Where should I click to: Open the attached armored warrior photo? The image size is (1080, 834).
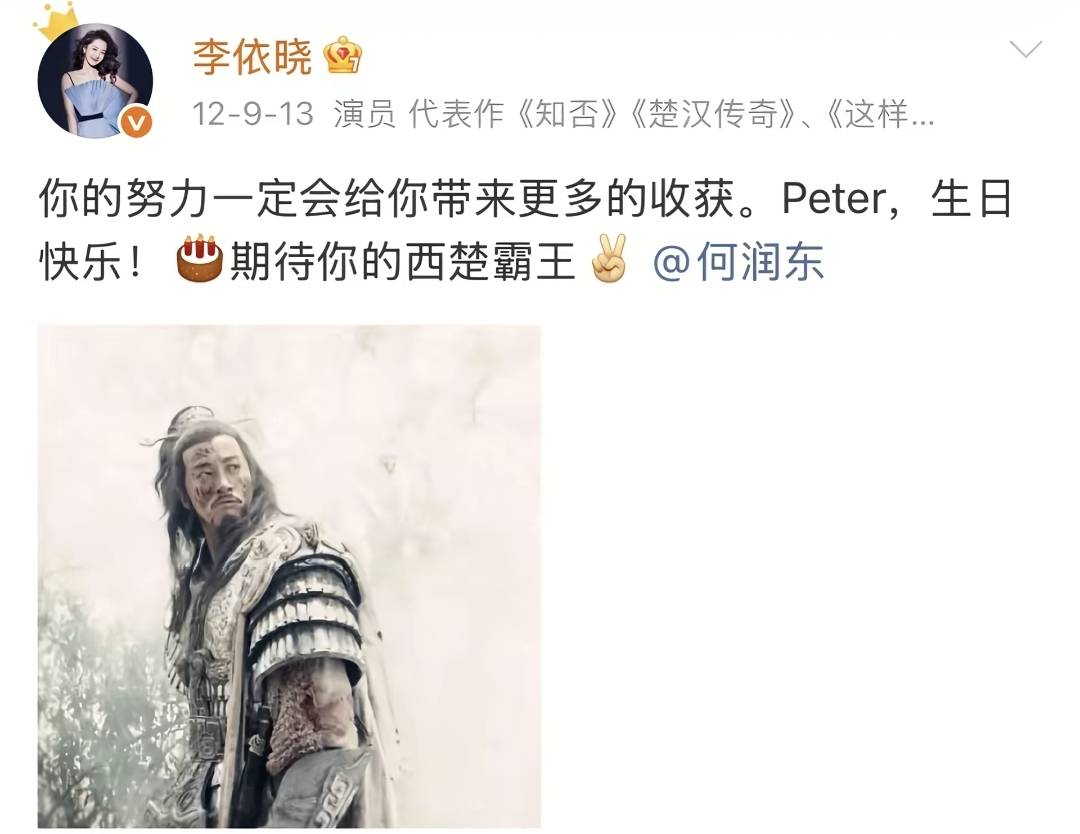tap(289, 576)
